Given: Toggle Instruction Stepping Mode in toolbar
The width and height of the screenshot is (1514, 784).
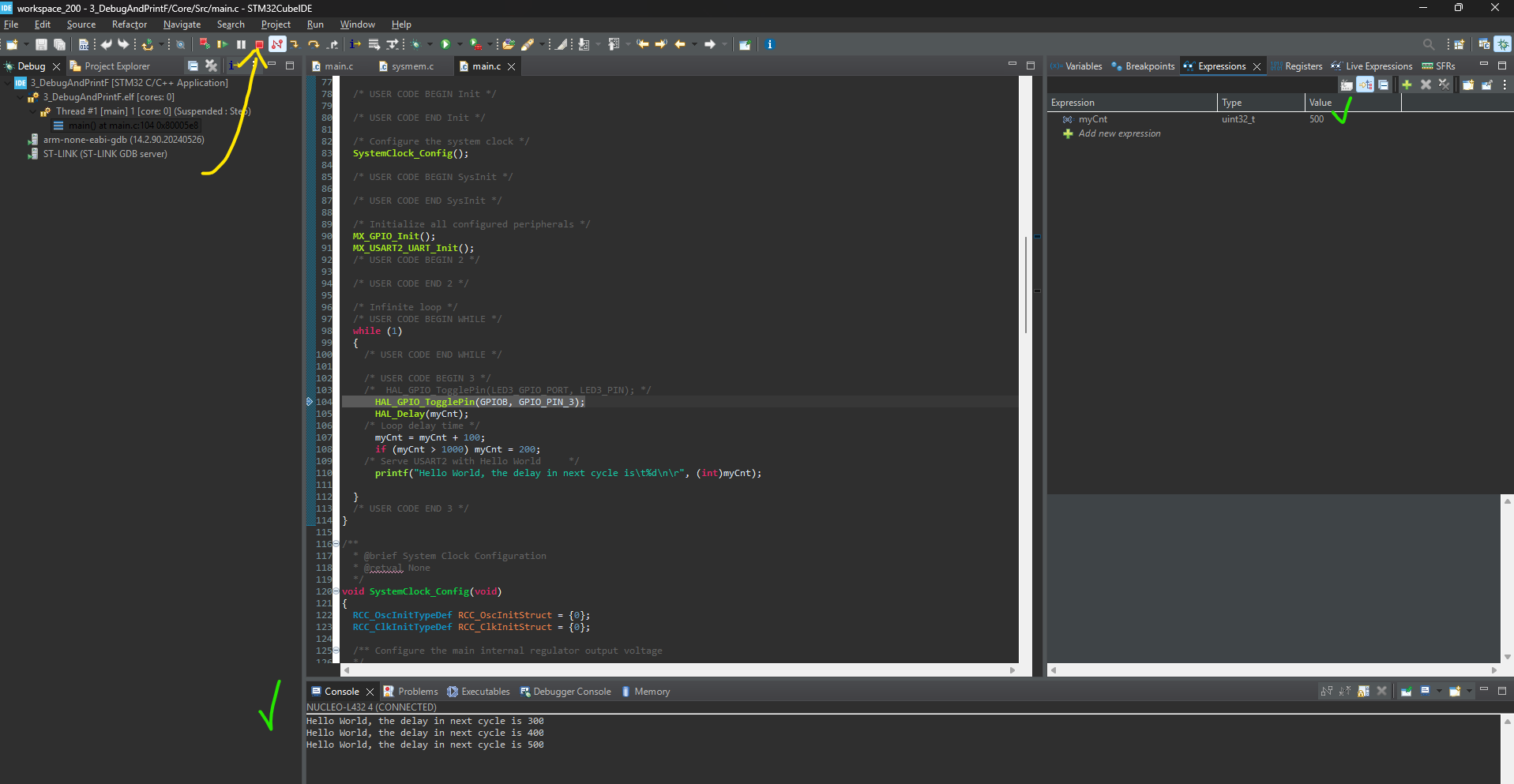Looking at the screenshot, I should [x=355, y=45].
